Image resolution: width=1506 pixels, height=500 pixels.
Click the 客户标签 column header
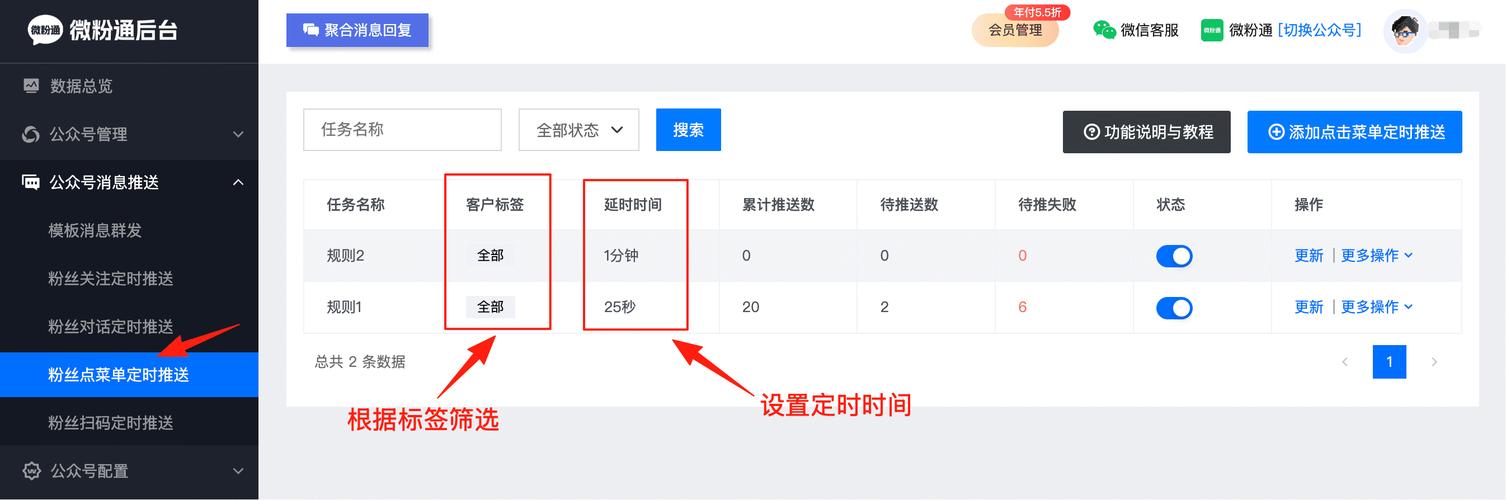pos(494,204)
